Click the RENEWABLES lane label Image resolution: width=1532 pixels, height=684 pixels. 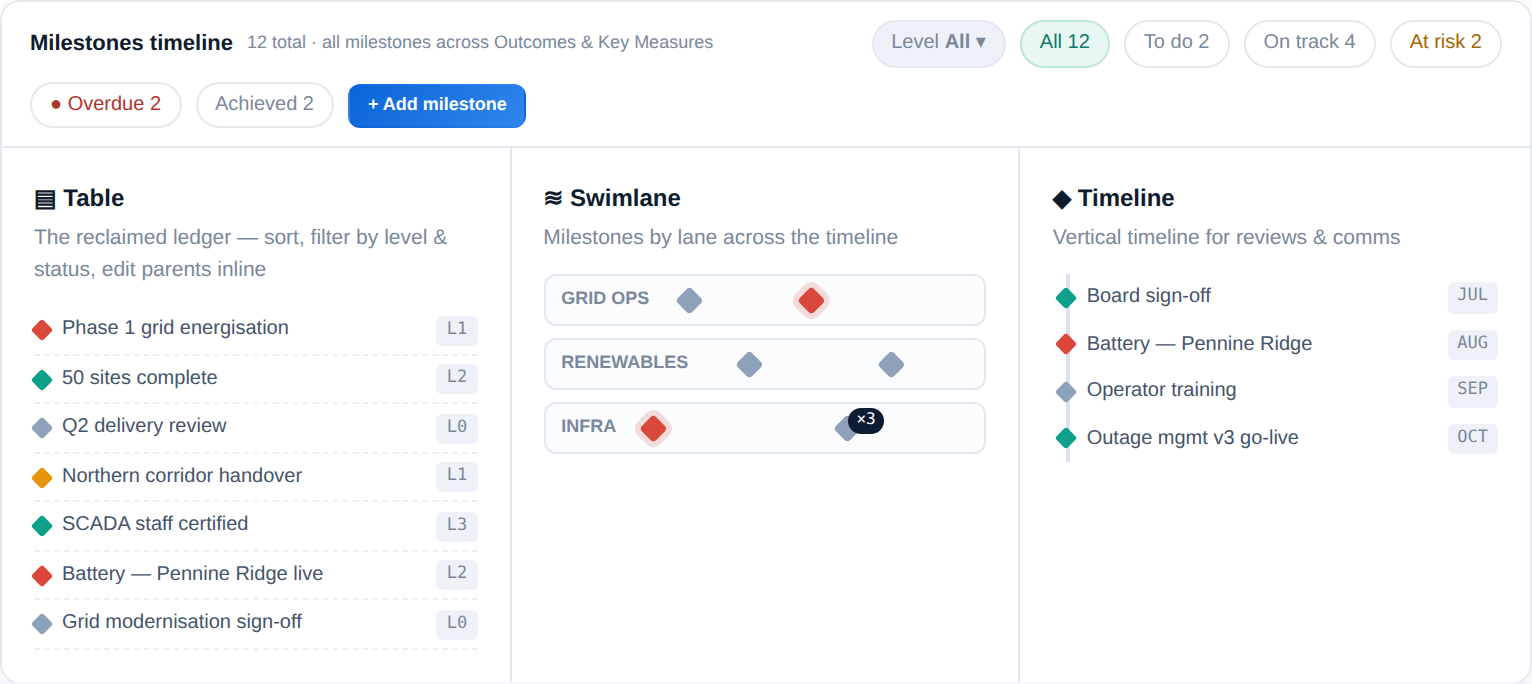tap(625, 362)
